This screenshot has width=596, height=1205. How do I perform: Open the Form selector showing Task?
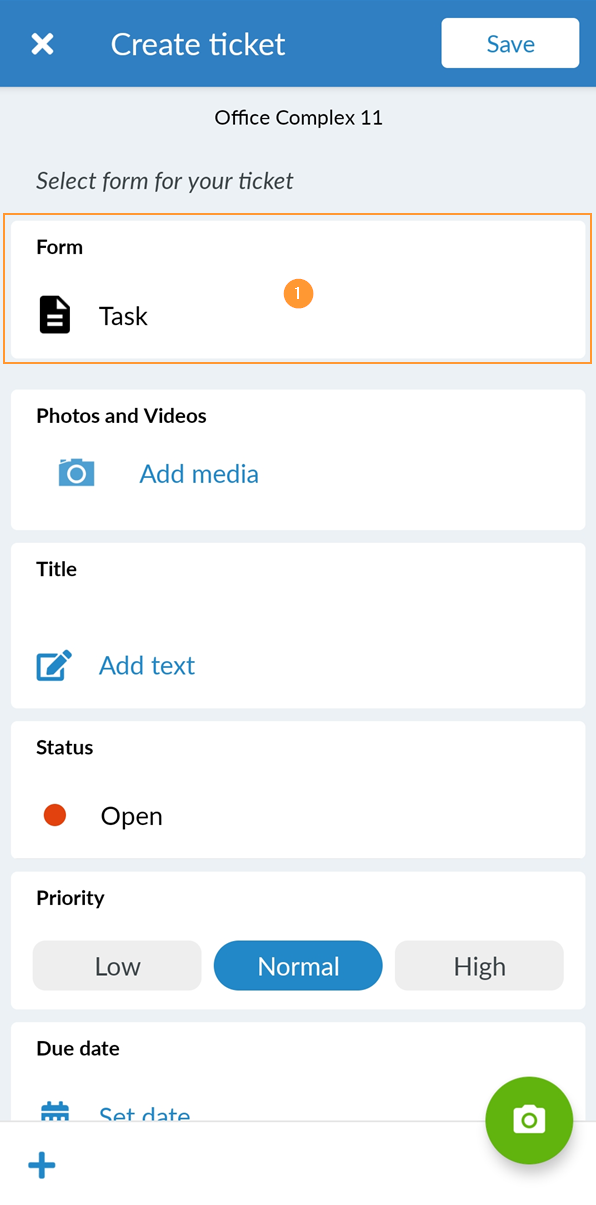[298, 288]
